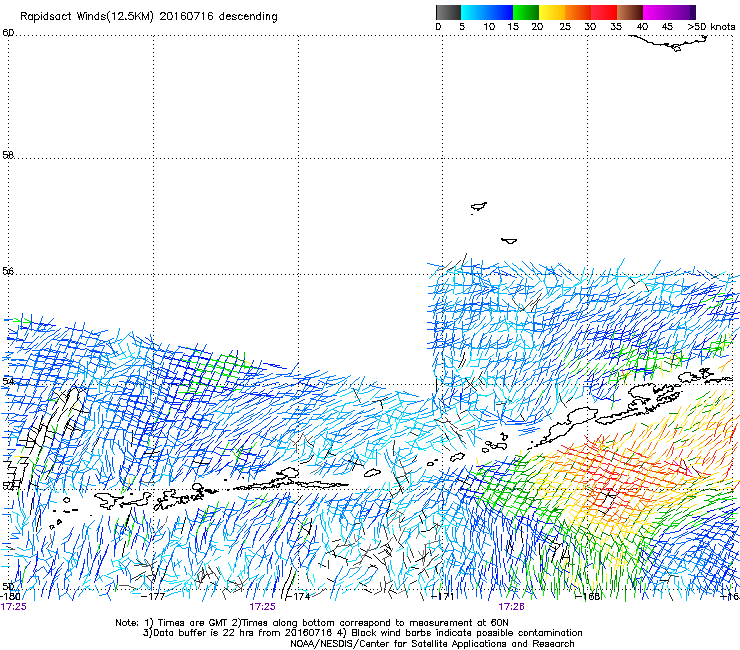
Task: Click the title 'Rapidsact Winds(12.5KM) 20160716 descending'
Action: pyautogui.click(x=149, y=17)
